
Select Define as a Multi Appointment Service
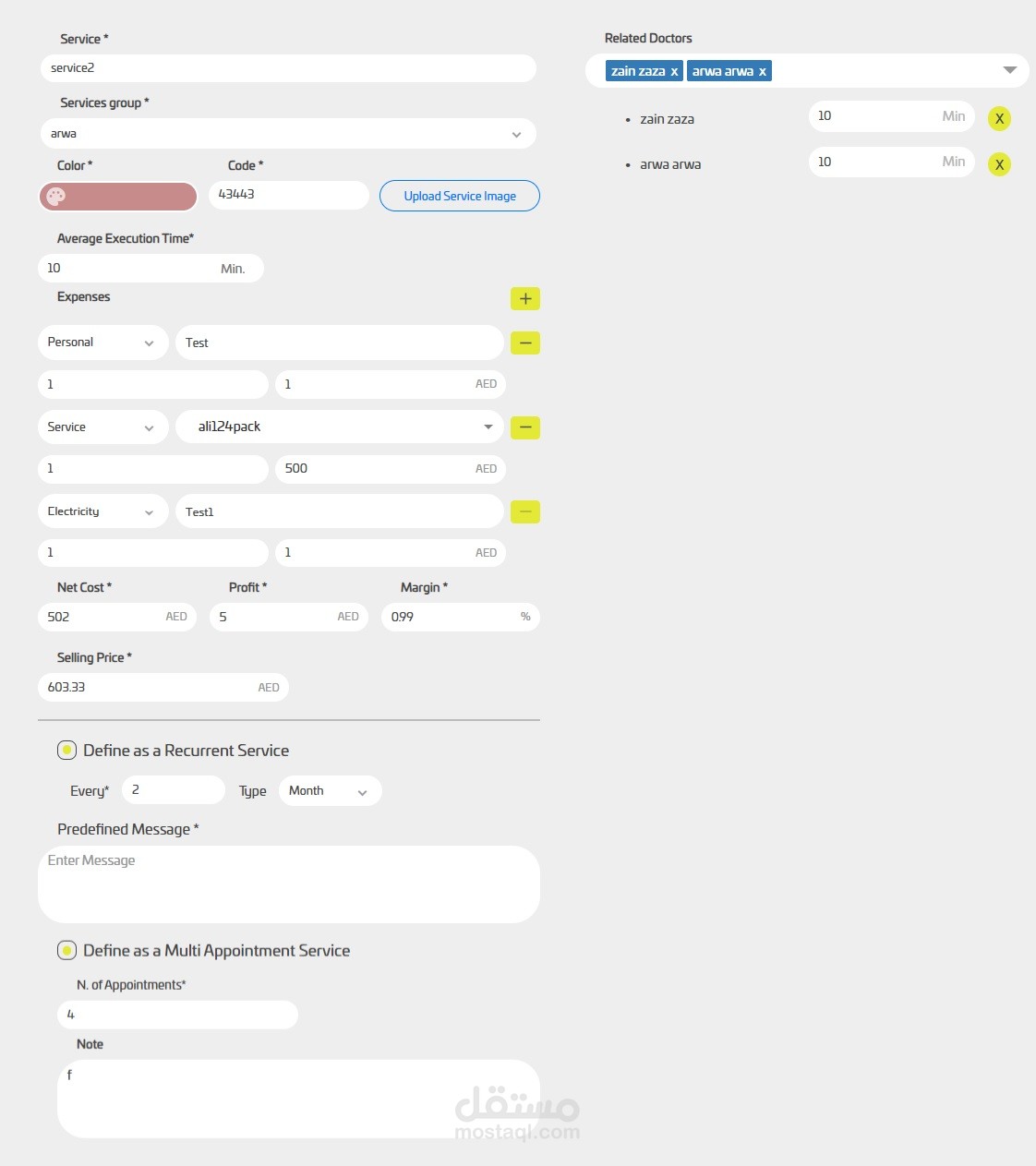pyautogui.click(x=66, y=949)
